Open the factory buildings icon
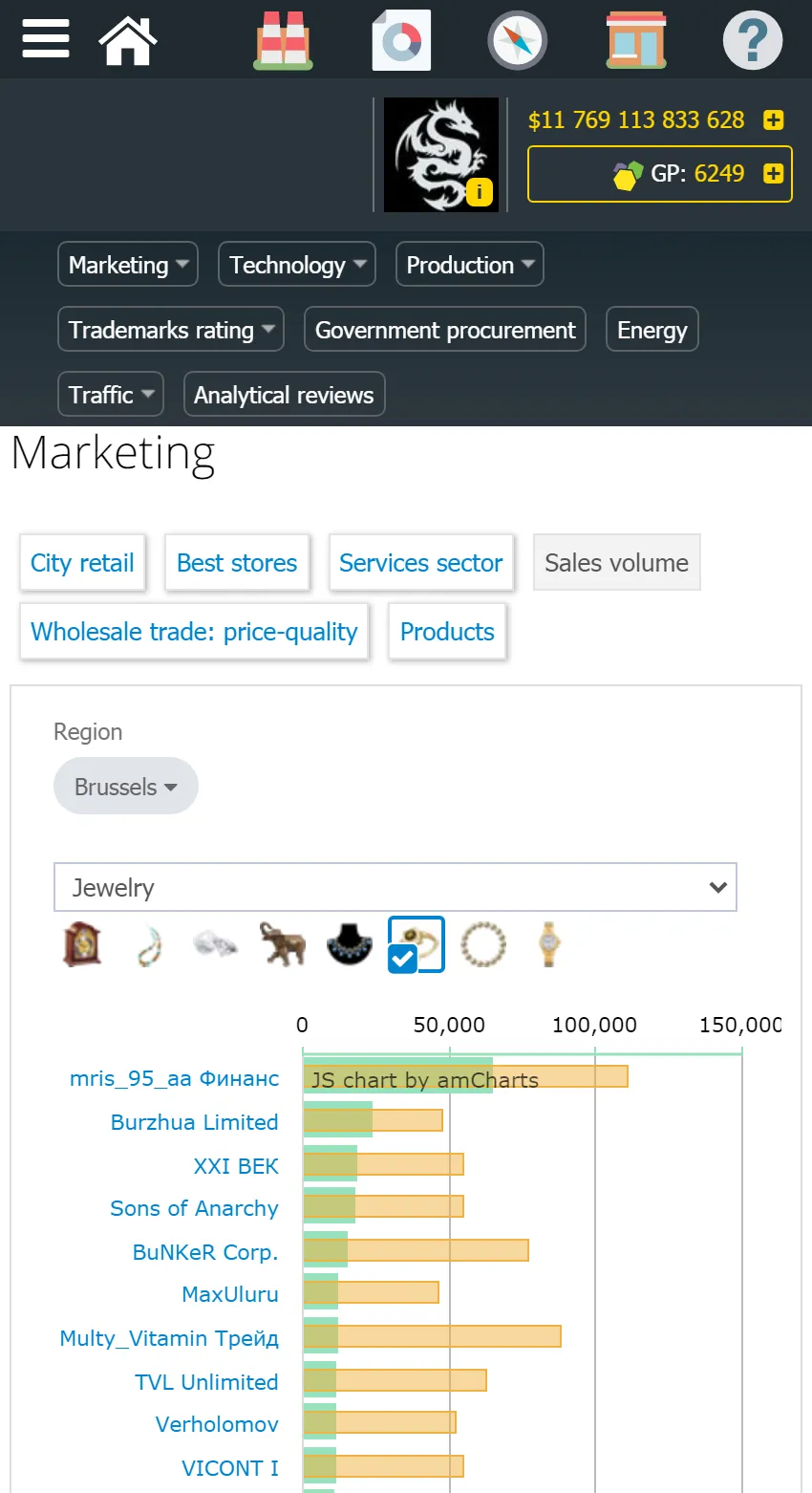Image resolution: width=812 pixels, height=1493 pixels. tap(283, 40)
